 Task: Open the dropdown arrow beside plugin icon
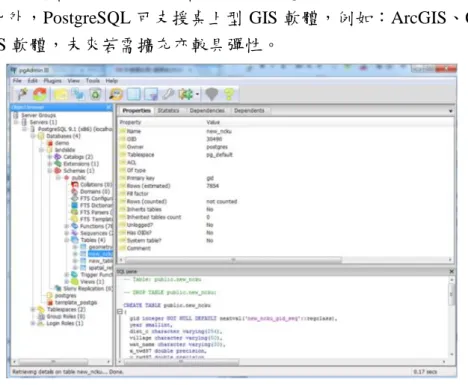click(x=197, y=95)
